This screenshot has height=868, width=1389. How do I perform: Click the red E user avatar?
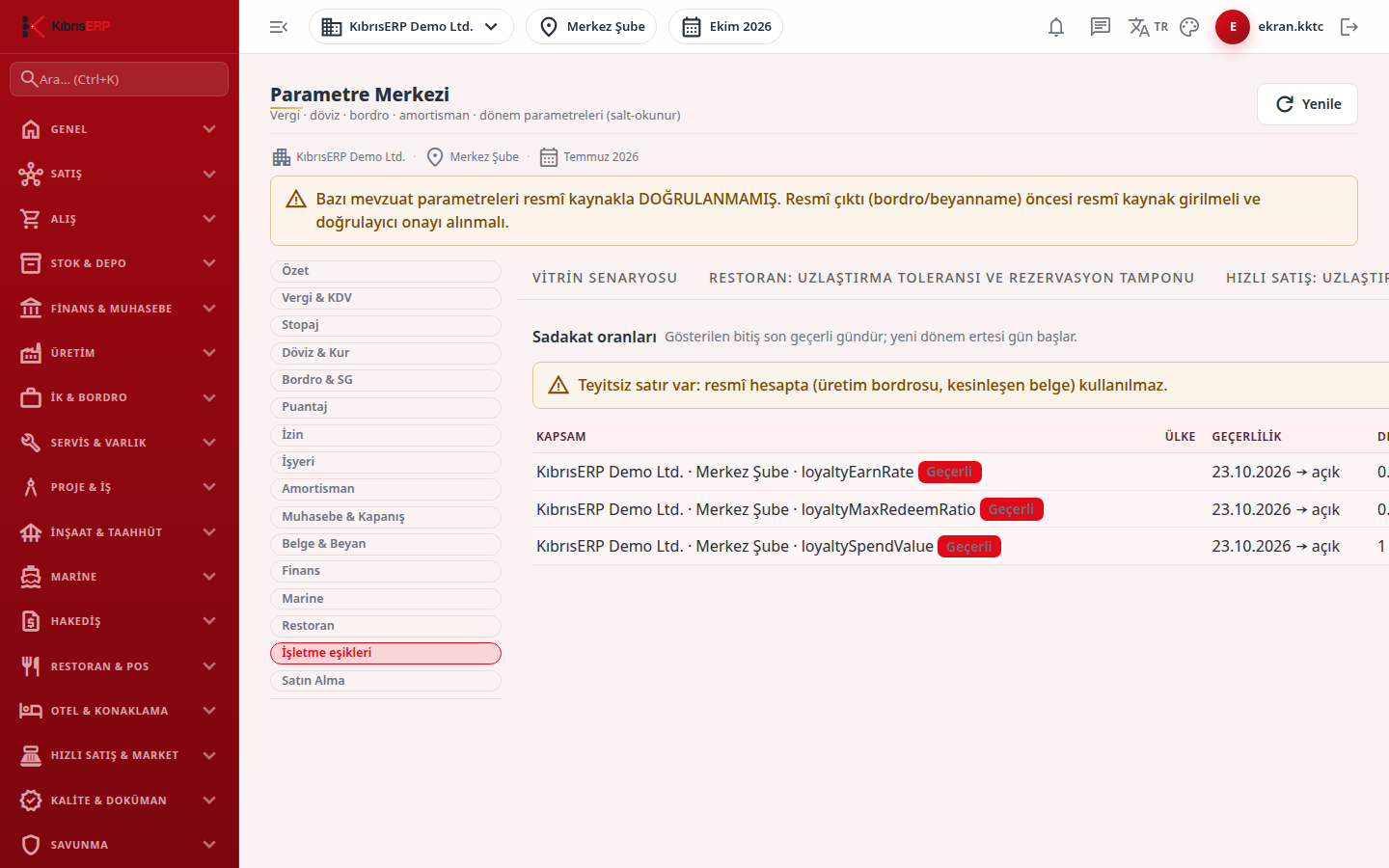coord(1233,27)
